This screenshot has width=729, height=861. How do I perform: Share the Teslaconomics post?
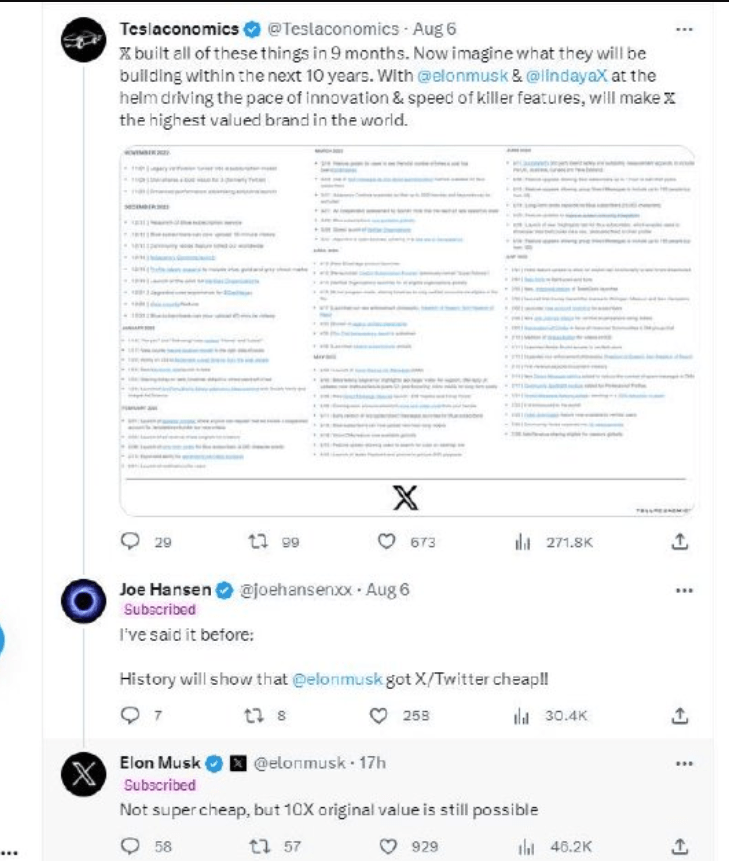[x=679, y=542]
